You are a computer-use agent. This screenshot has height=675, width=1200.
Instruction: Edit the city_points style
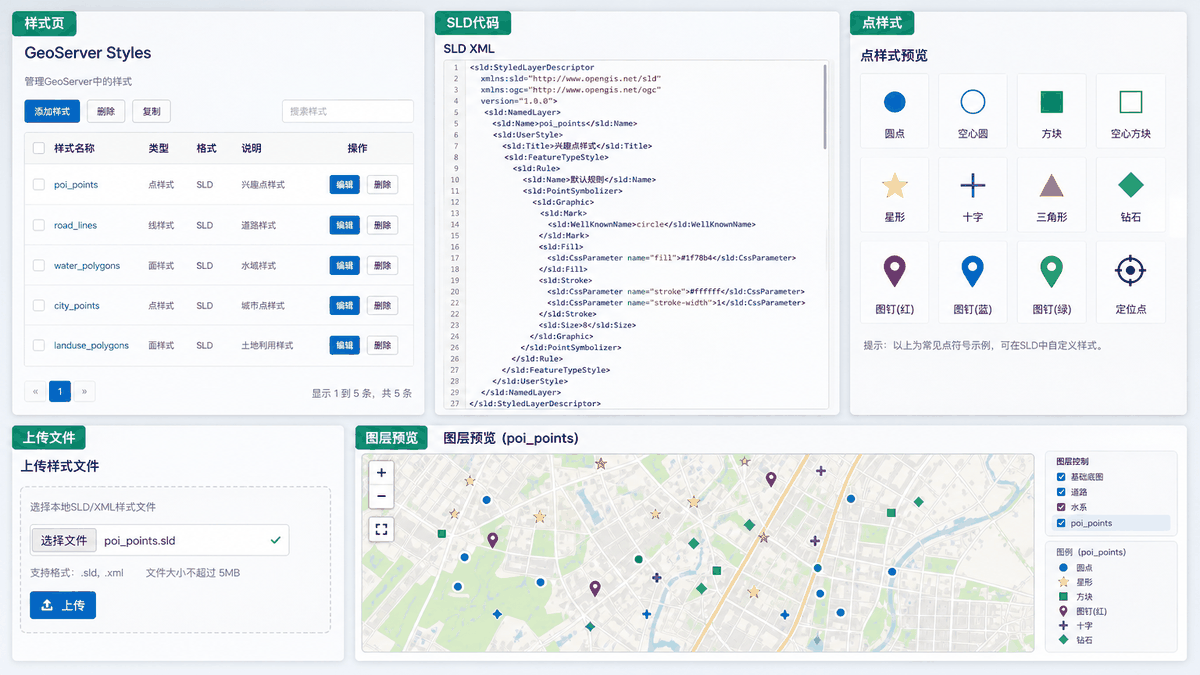click(344, 305)
